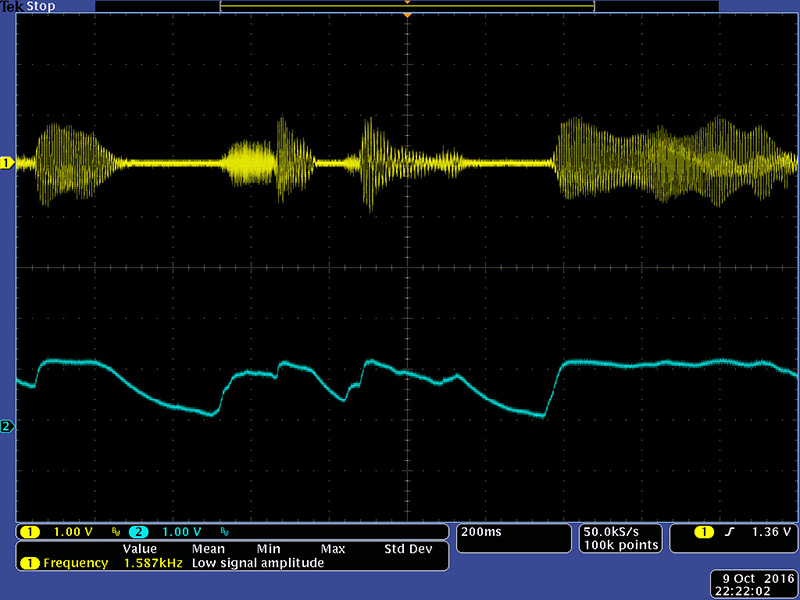Click the orange trigger position marker at top
Viewport: 800px width, 600px height.
tap(407, 16)
